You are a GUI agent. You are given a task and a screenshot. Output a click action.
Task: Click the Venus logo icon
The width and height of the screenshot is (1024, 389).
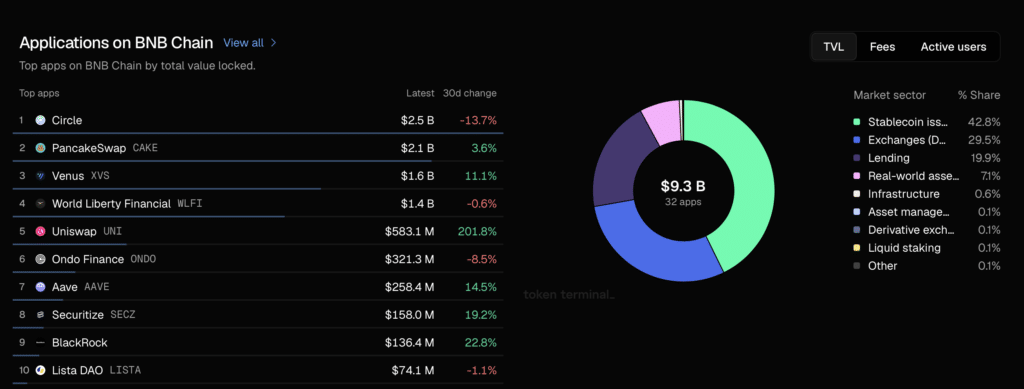[40, 176]
